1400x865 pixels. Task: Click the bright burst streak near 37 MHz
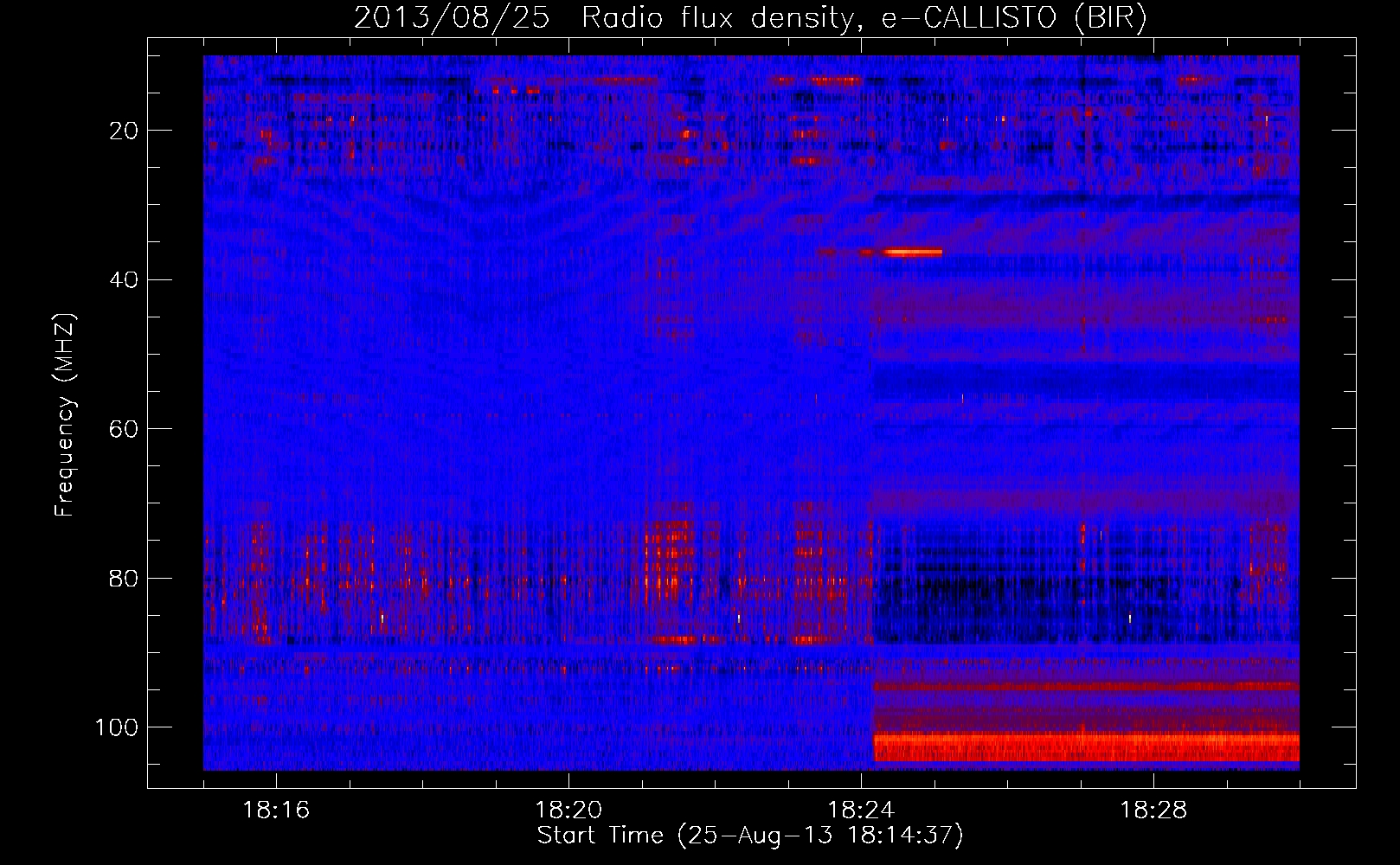913,253
